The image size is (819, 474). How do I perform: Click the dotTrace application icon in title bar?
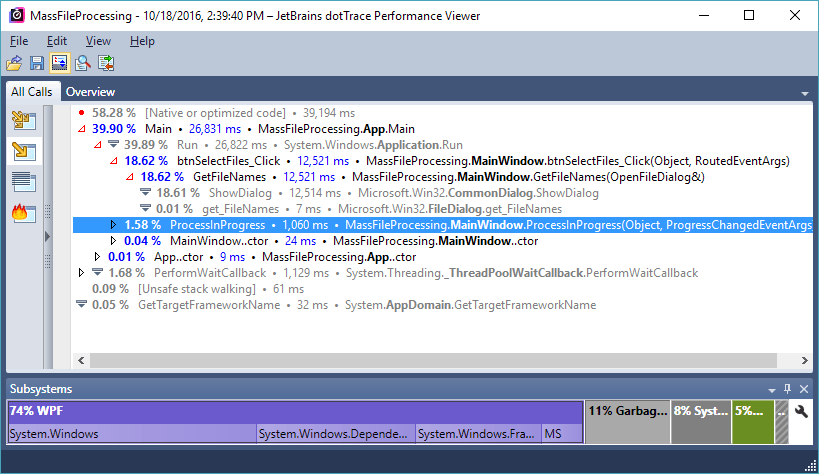pos(16,15)
